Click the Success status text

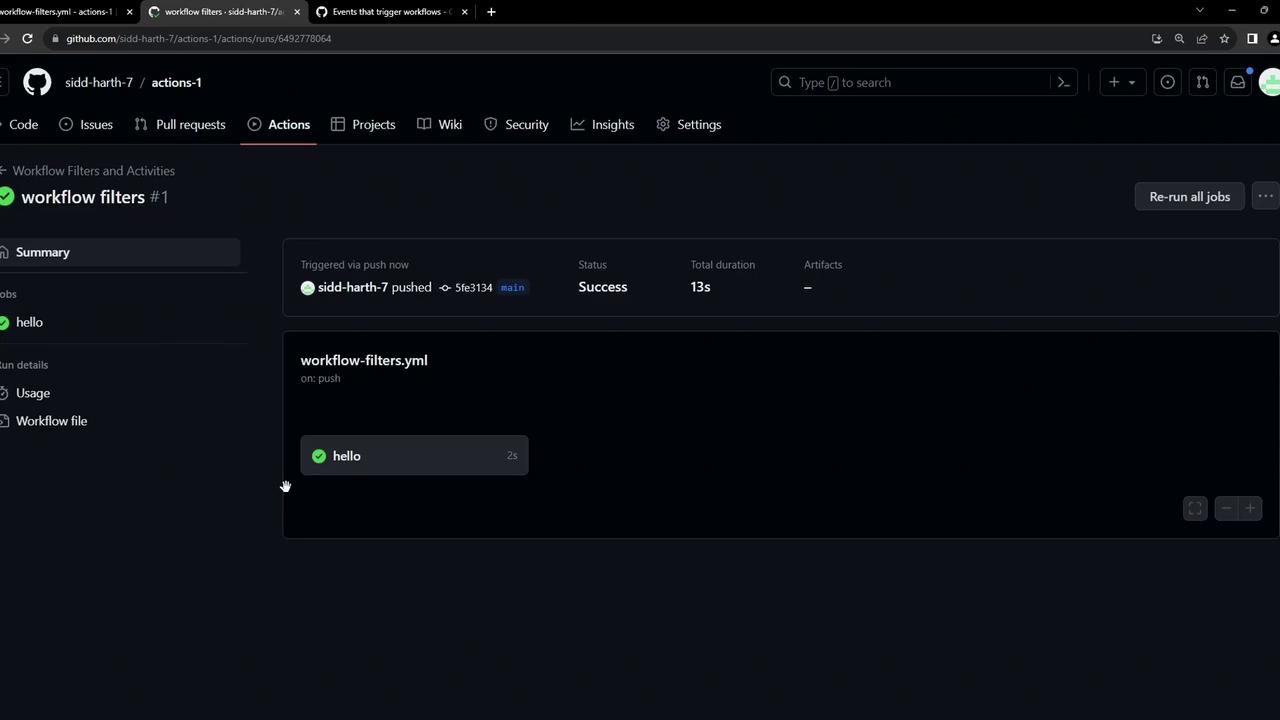[x=603, y=287]
